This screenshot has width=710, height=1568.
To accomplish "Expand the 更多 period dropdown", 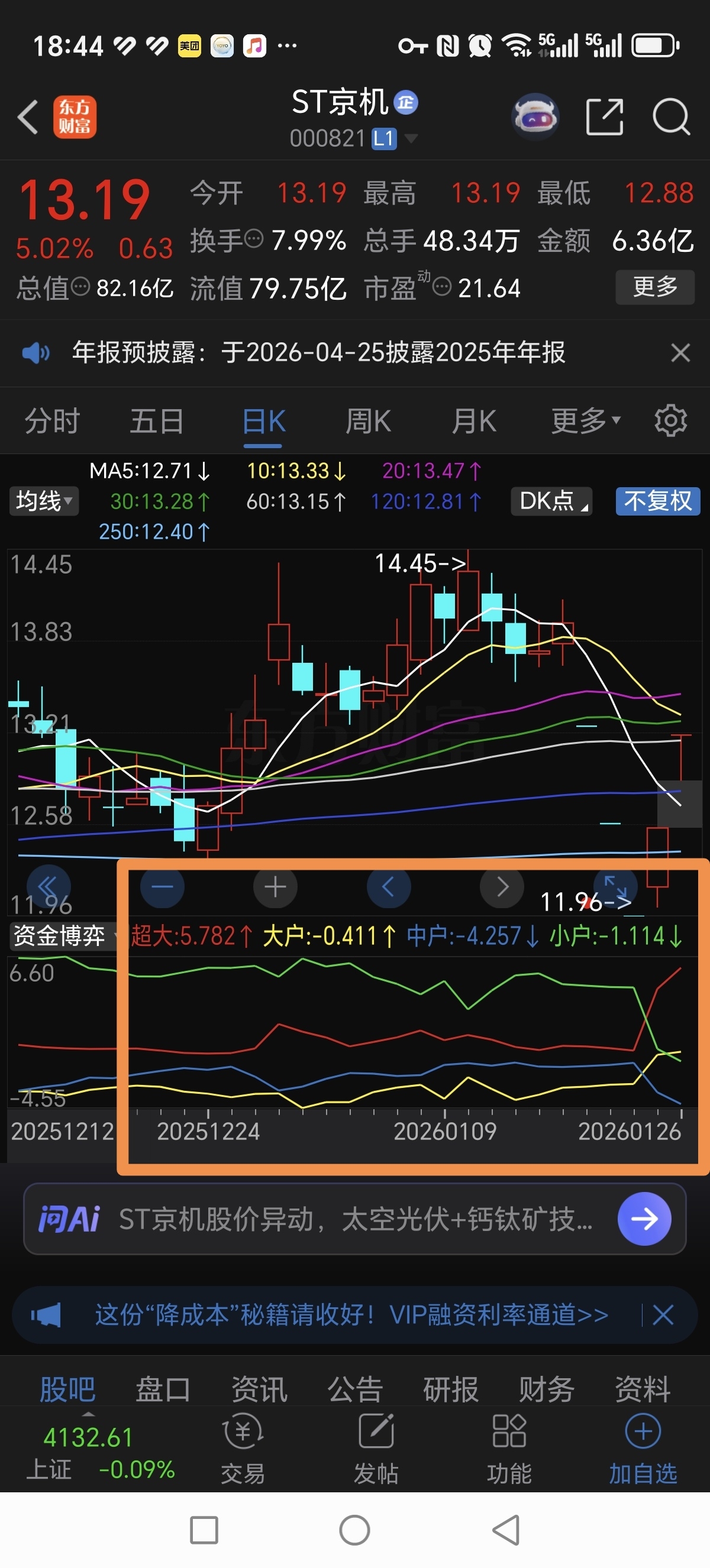I will 586,420.
